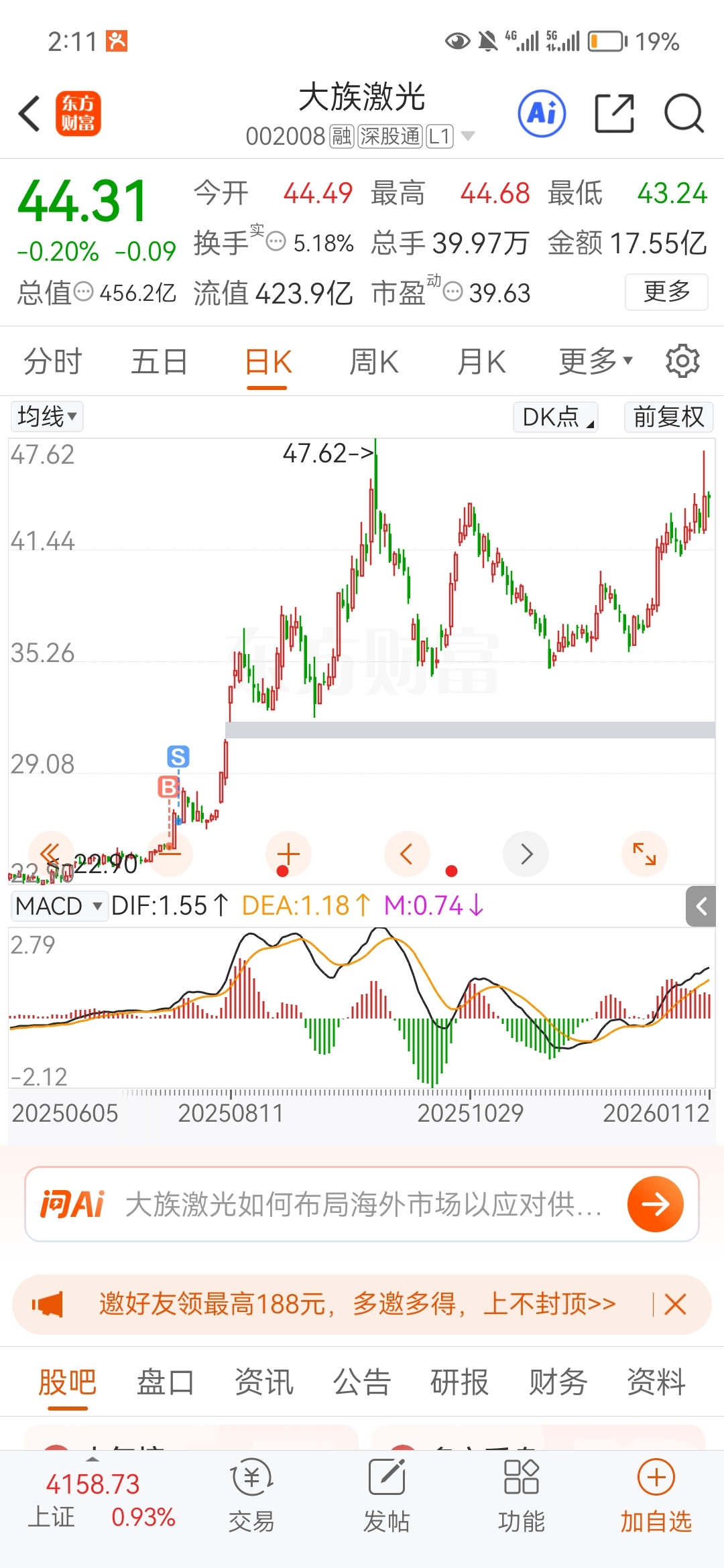Screen dimensions: 724x1568
Task: Tap the 融 margin tag
Action: (342, 137)
